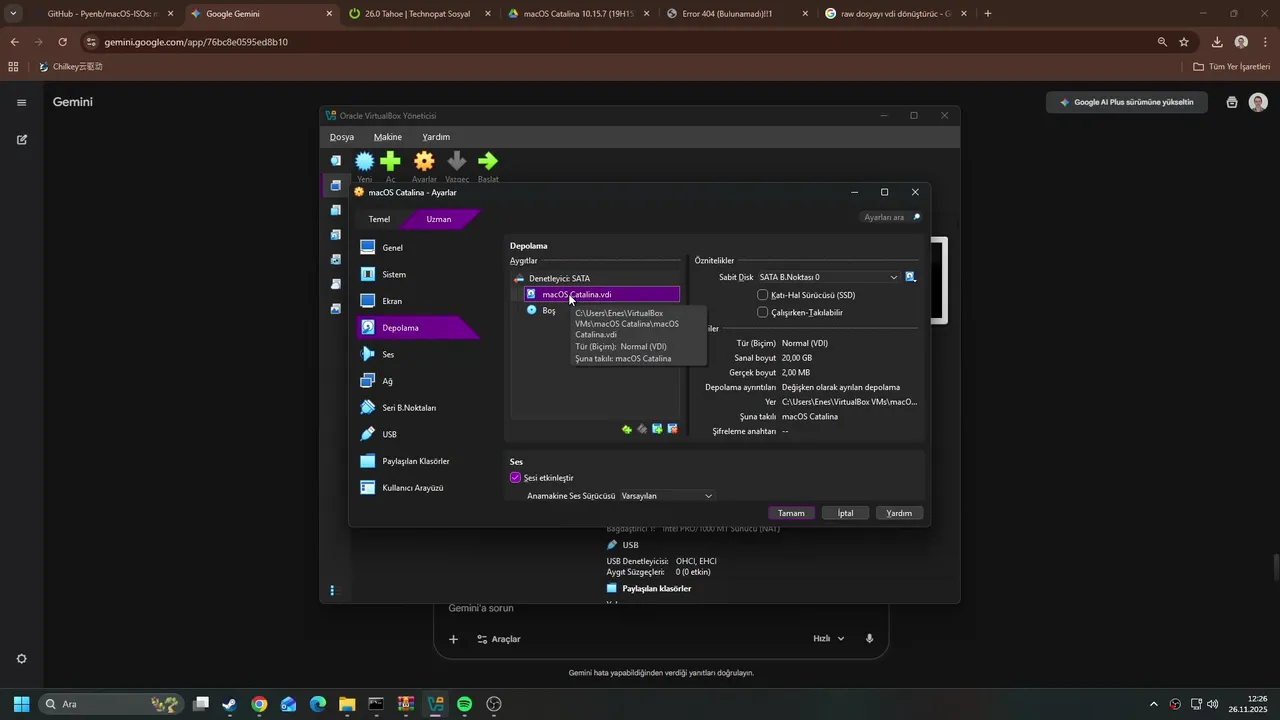Switch to the Temel settings tab
Image resolution: width=1280 pixels, height=720 pixels.
(379, 219)
